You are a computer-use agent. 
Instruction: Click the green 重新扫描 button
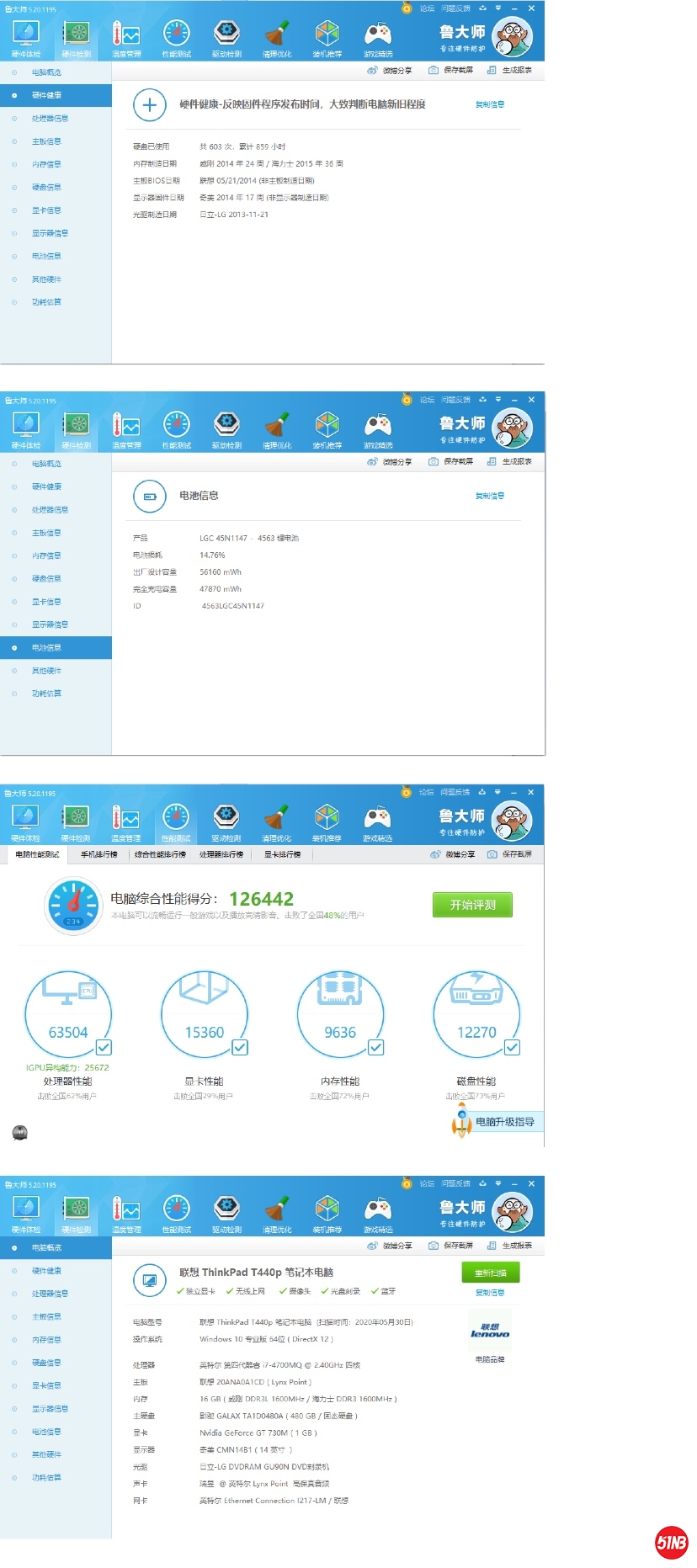point(490,1273)
